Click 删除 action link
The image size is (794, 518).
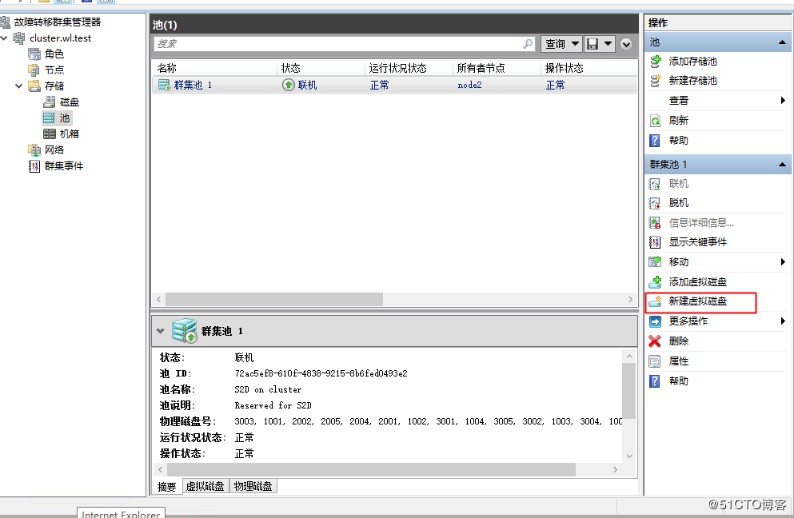[x=679, y=341]
